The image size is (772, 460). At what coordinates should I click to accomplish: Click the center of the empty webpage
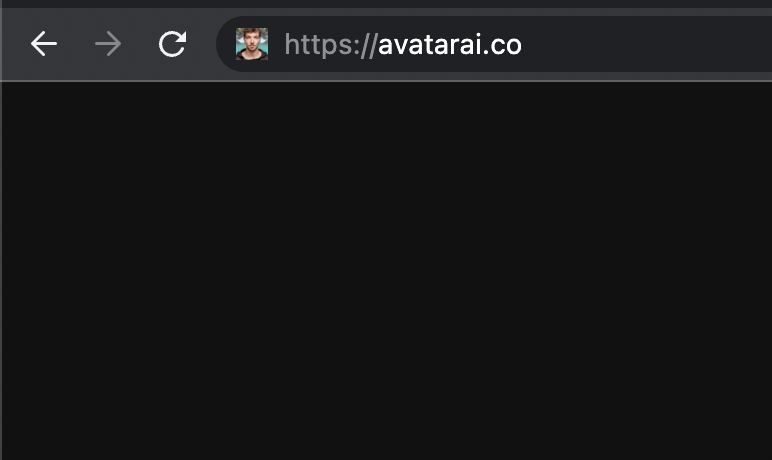click(386, 271)
